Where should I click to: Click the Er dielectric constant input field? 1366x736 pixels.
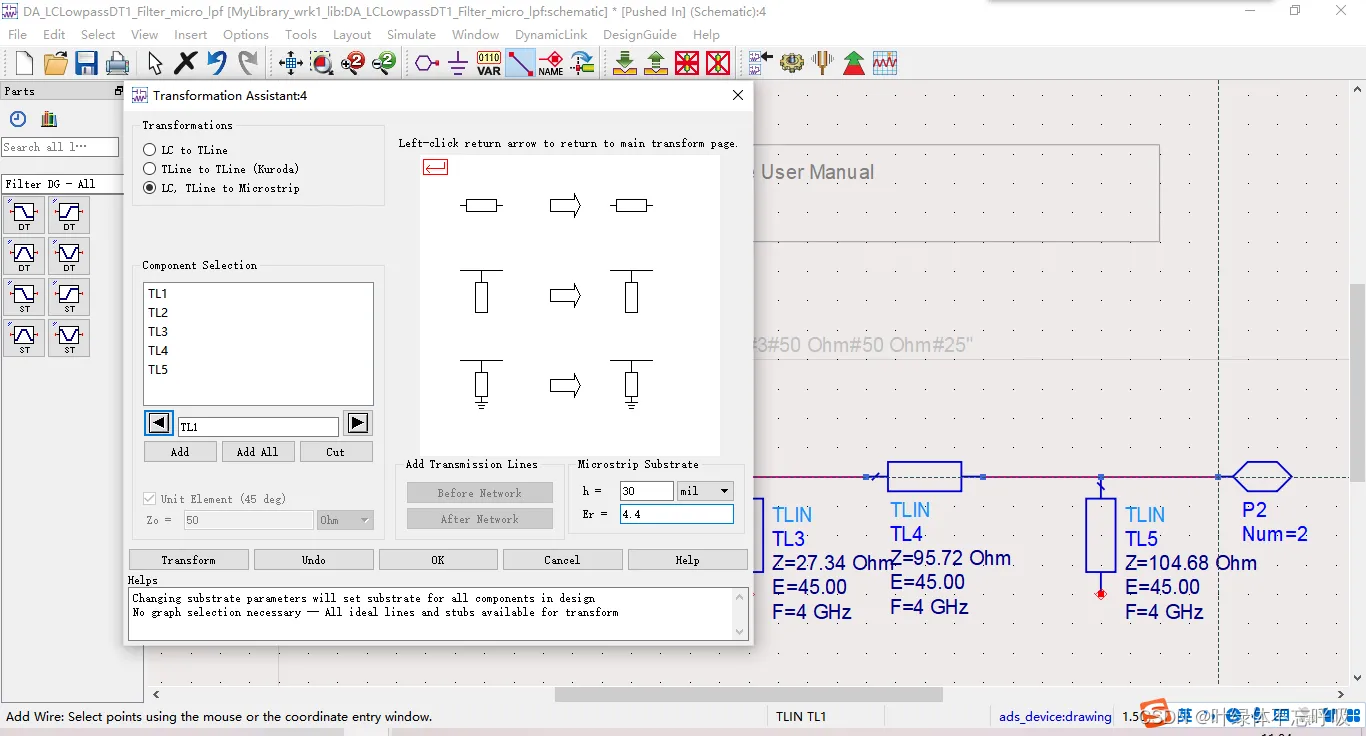[676, 514]
